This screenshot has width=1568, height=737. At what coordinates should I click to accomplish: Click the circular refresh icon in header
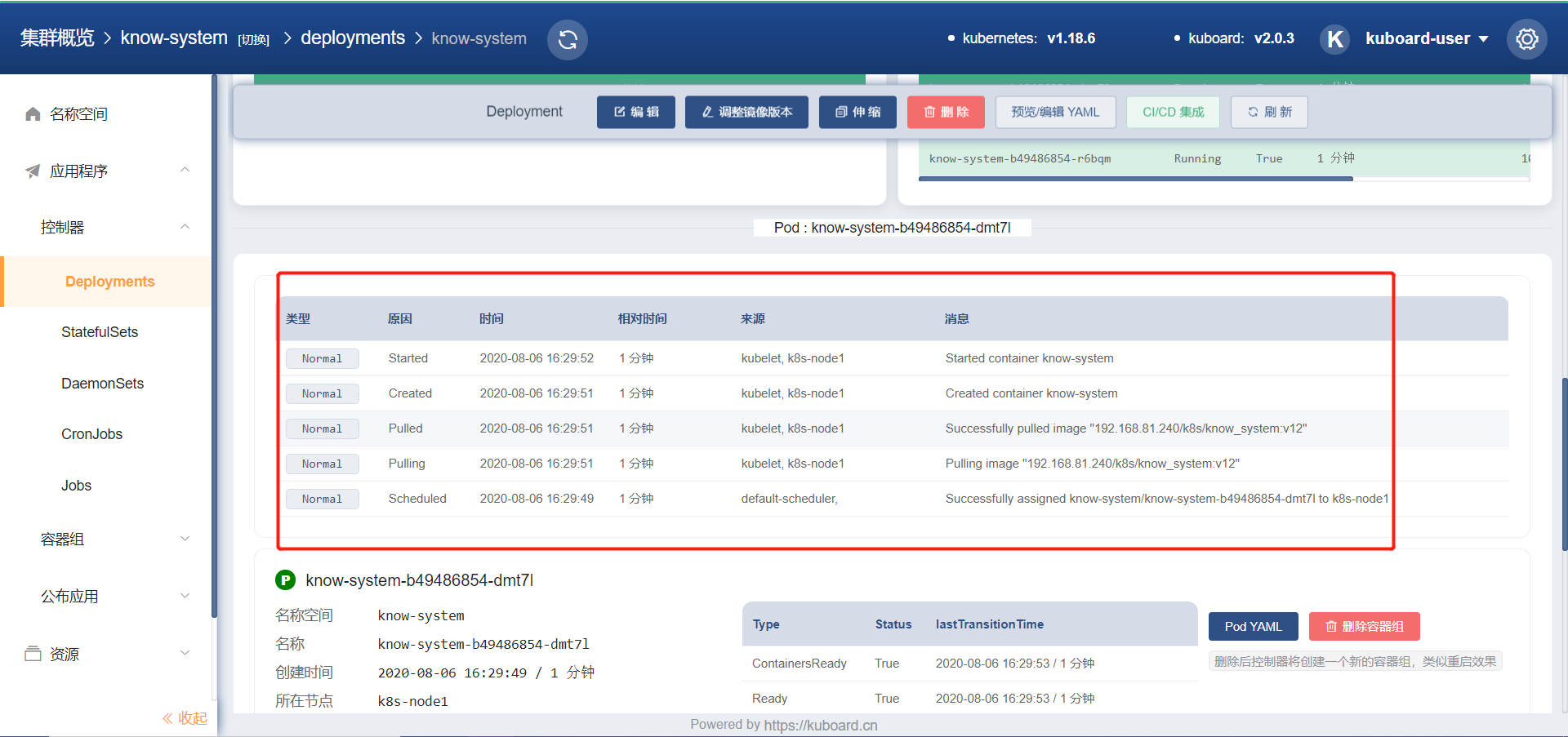(x=568, y=39)
